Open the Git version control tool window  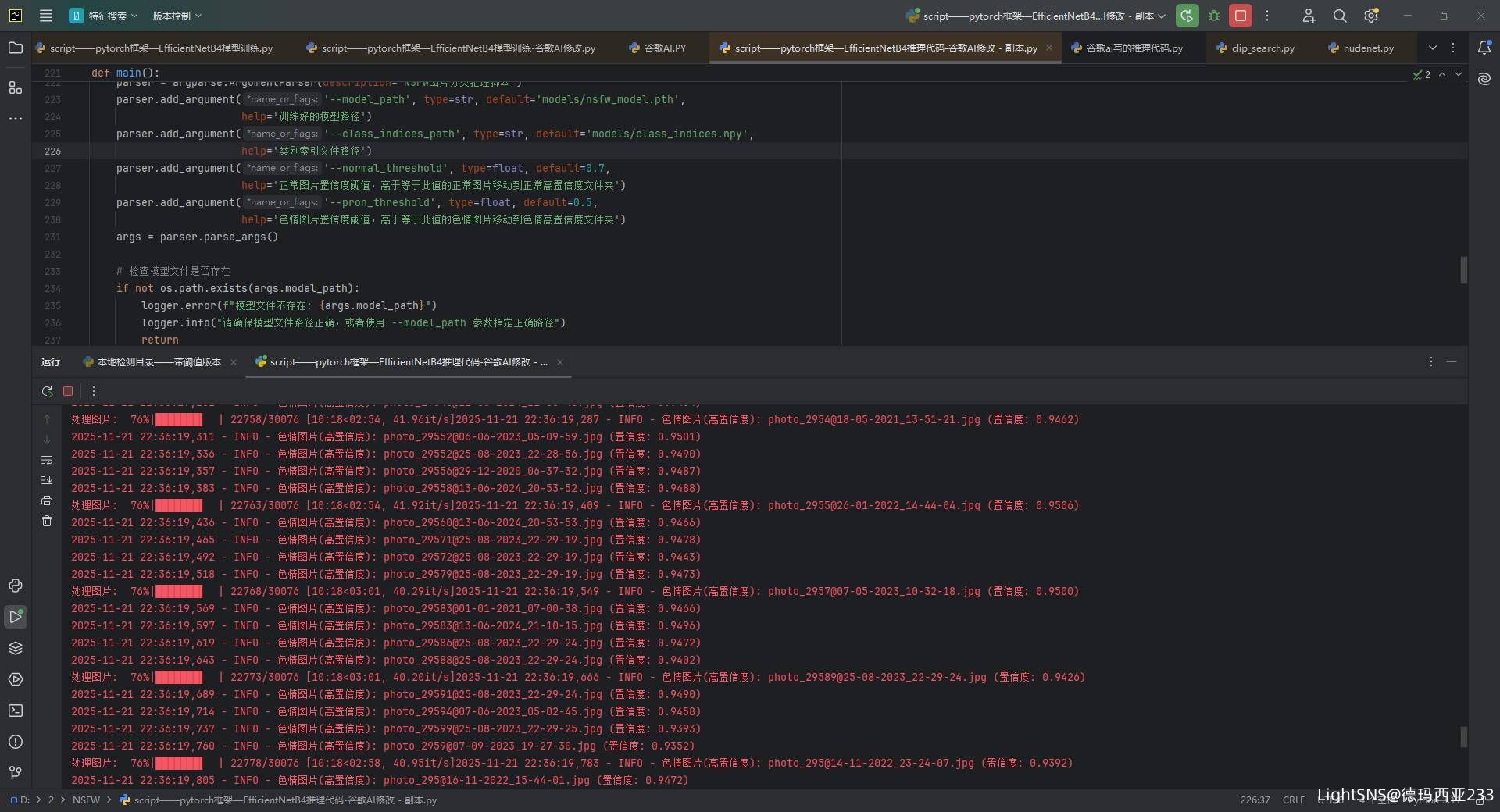(x=15, y=773)
